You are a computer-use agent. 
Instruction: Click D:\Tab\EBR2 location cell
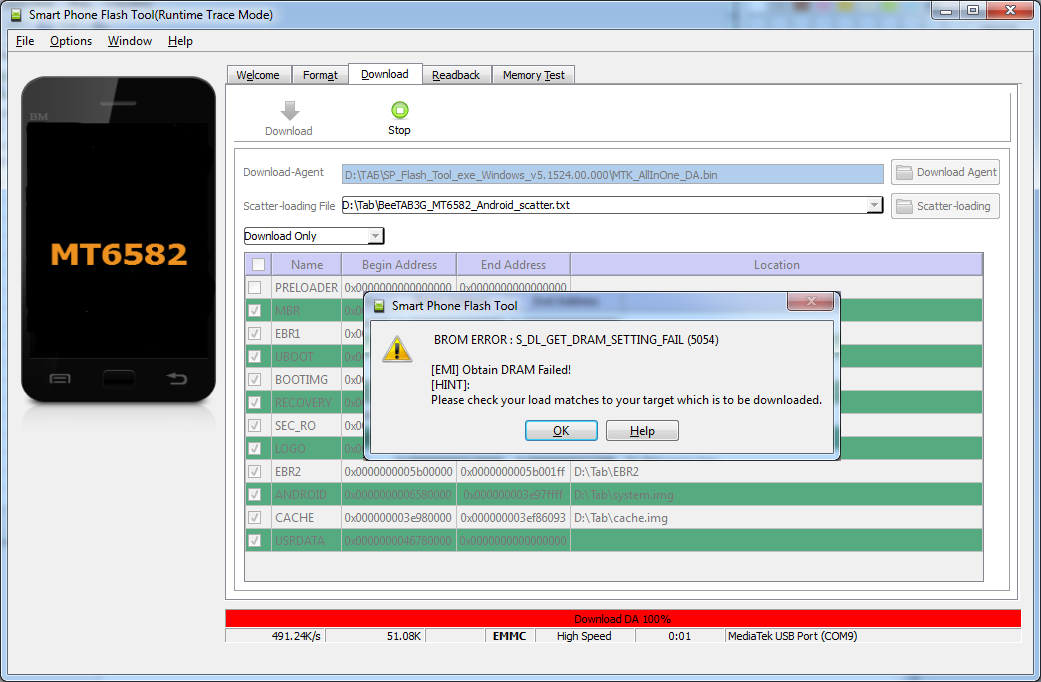776,471
